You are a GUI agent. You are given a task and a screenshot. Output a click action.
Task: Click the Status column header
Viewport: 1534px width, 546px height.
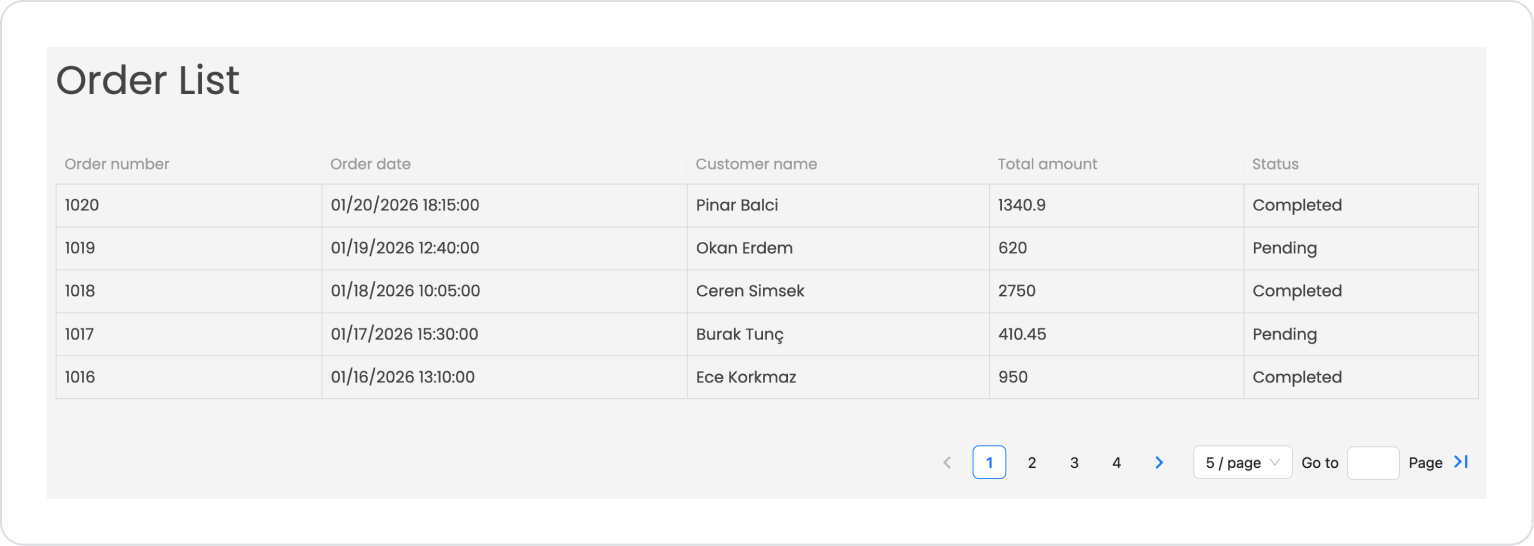point(1275,164)
